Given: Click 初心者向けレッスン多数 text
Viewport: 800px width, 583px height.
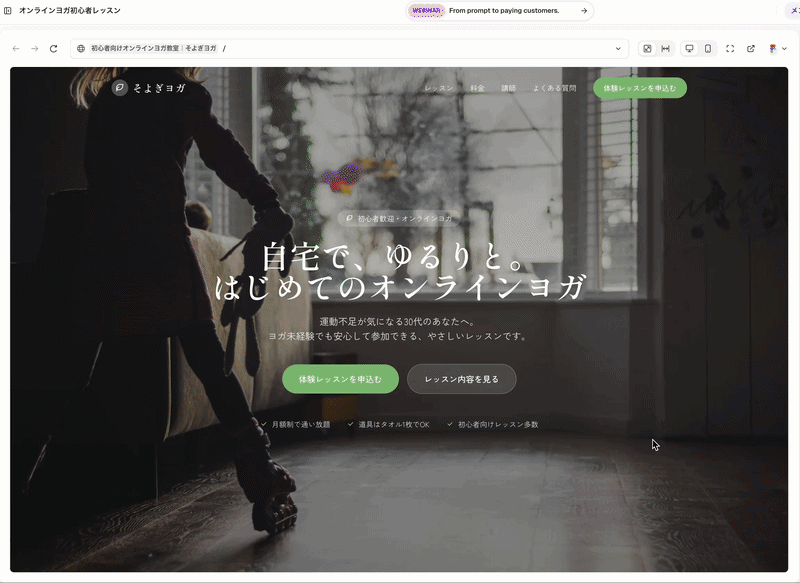Looking at the screenshot, I should [498, 424].
